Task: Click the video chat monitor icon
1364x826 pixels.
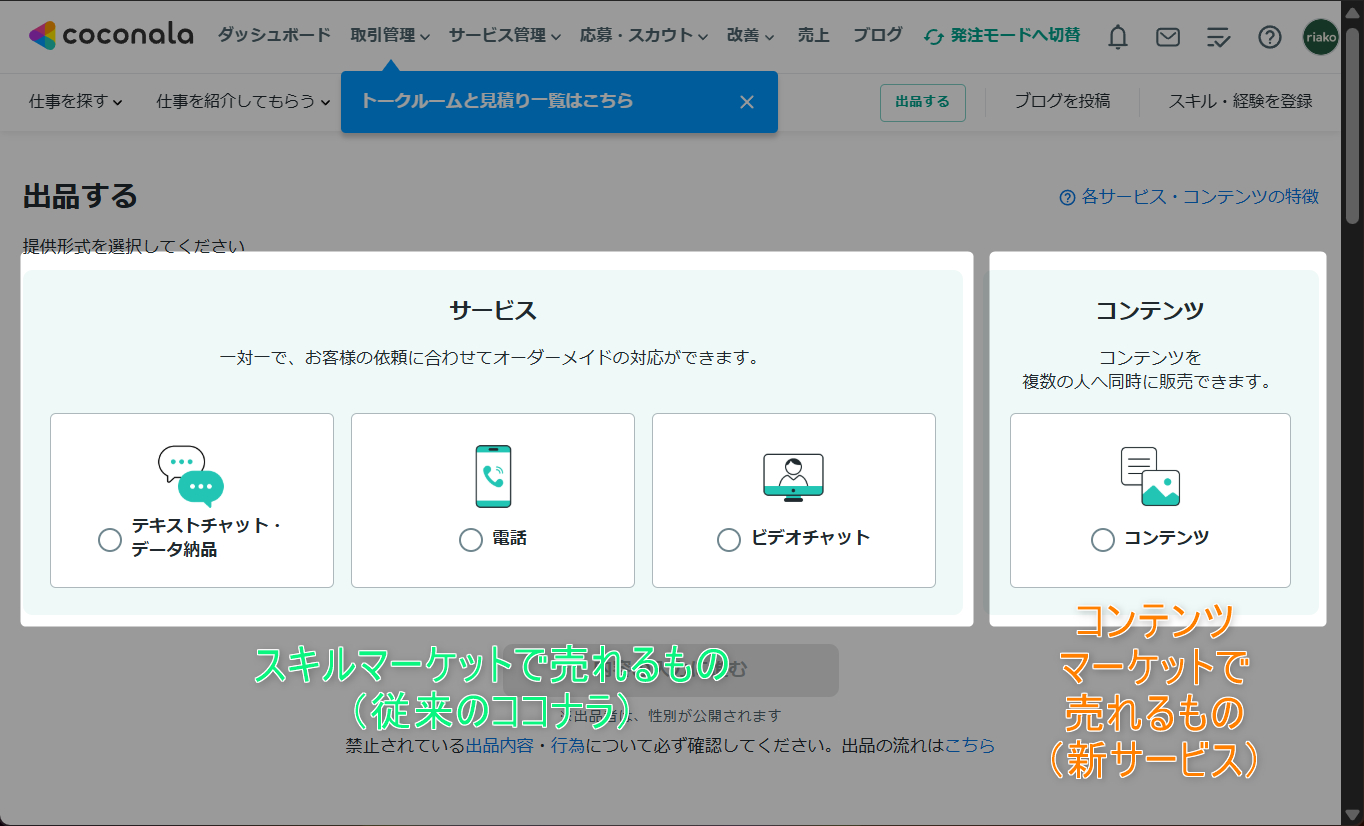Action: tap(793, 476)
